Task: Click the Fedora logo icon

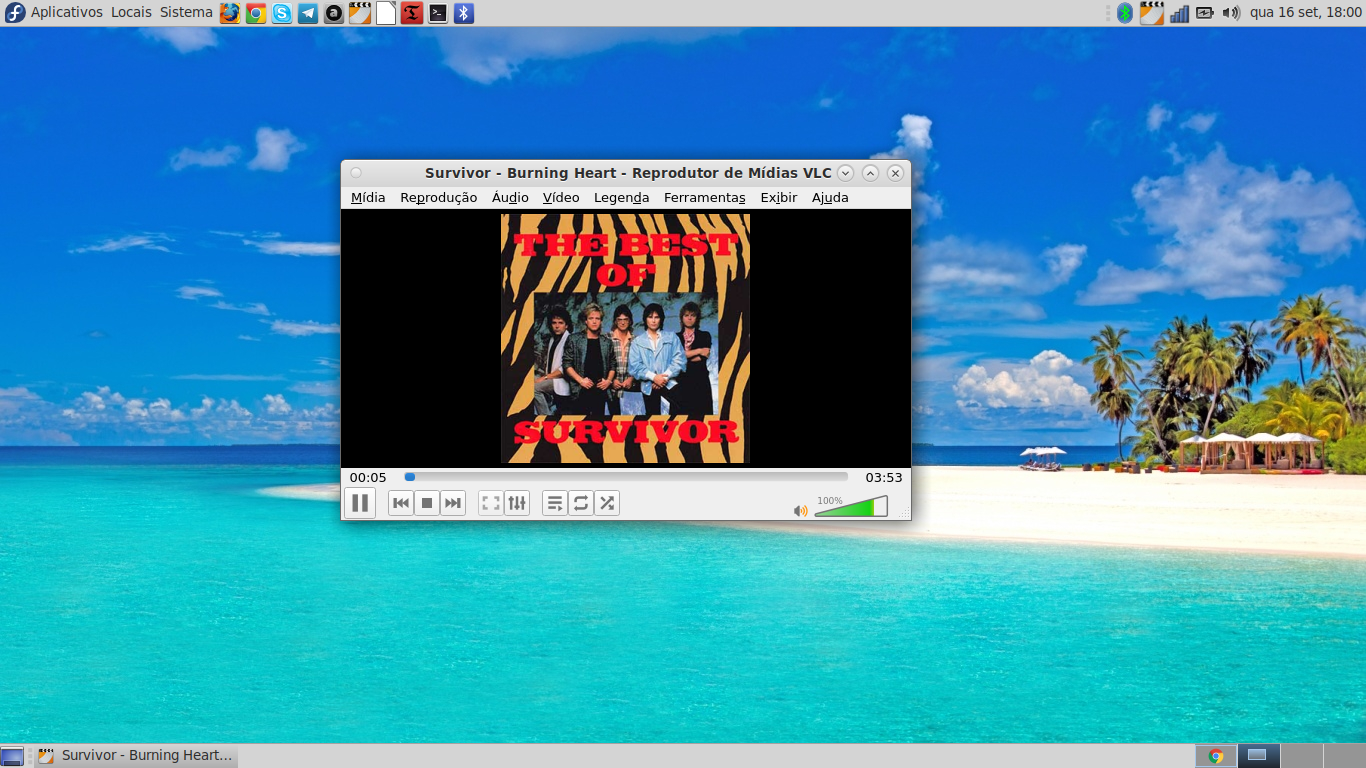Action: [x=15, y=13]
